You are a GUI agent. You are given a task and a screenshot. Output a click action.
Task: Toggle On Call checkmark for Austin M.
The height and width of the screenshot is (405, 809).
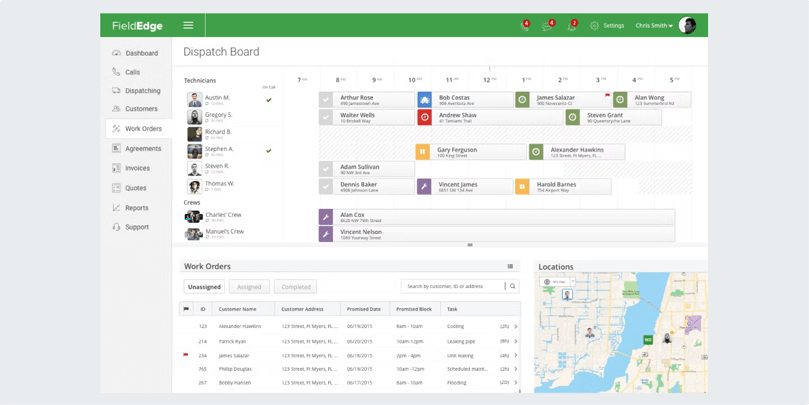pyautogui.click(x=269, y=100)
